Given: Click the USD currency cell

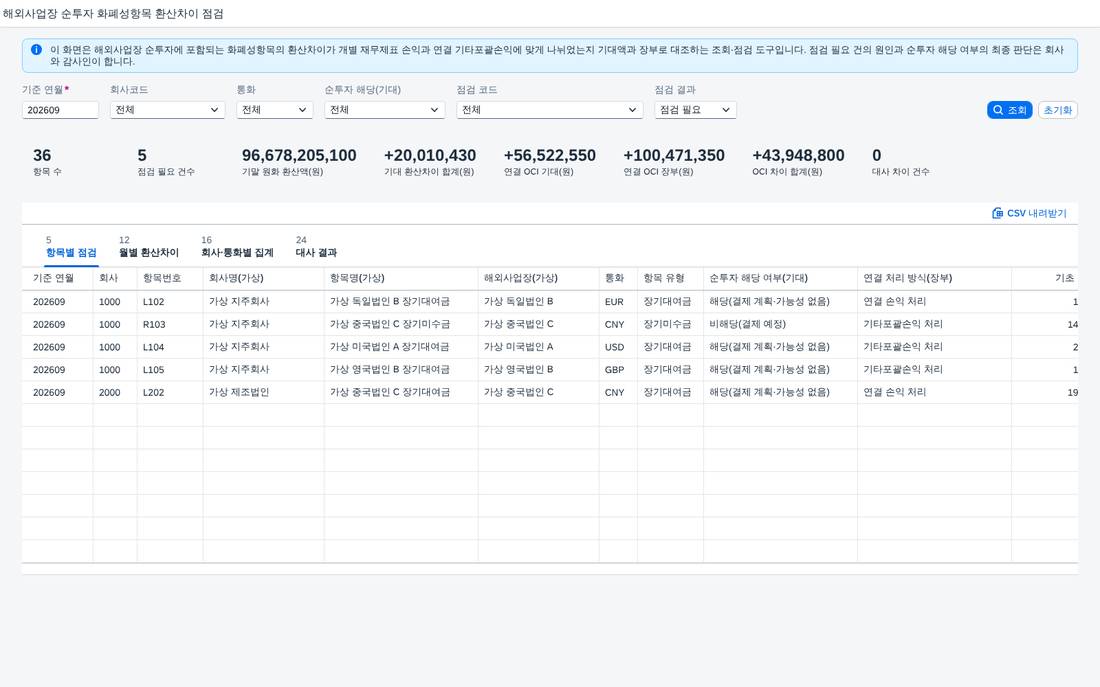Looking at the screenshot, I should (x=618, y=347).
